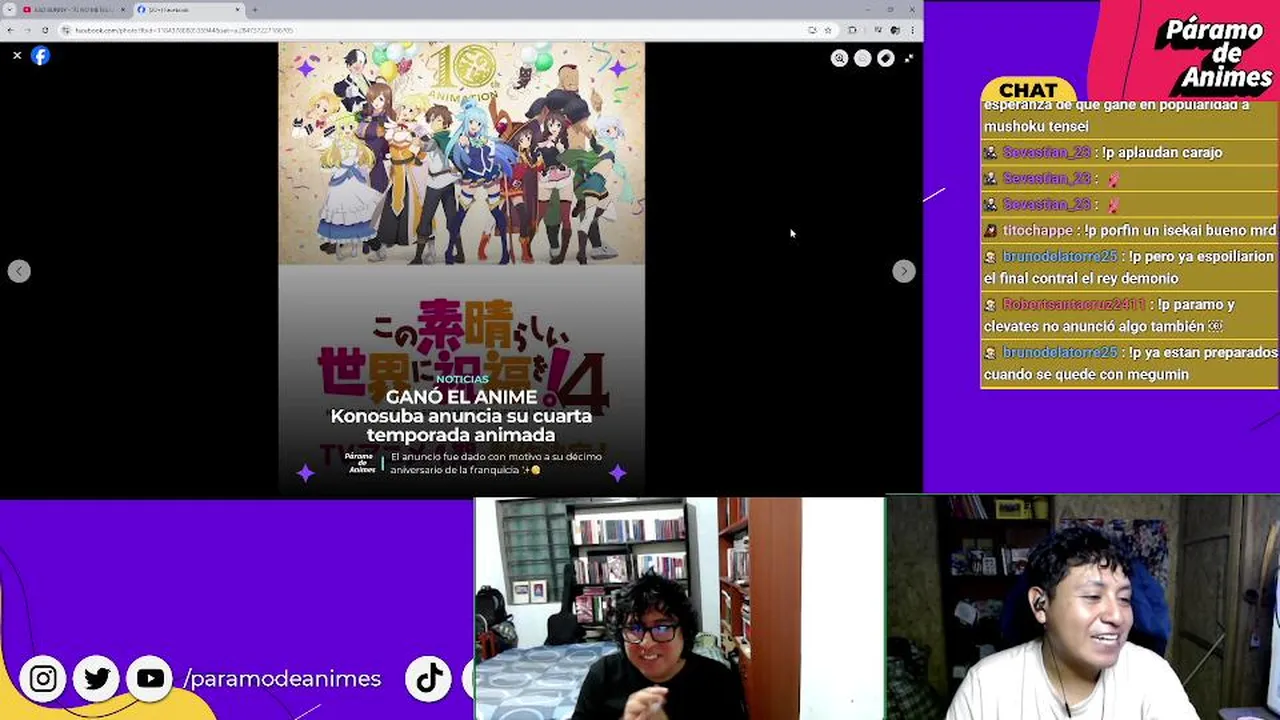Open the TikTok icon in the overlay
Viewport: 1280px width, 720px height.
[430, 679]
